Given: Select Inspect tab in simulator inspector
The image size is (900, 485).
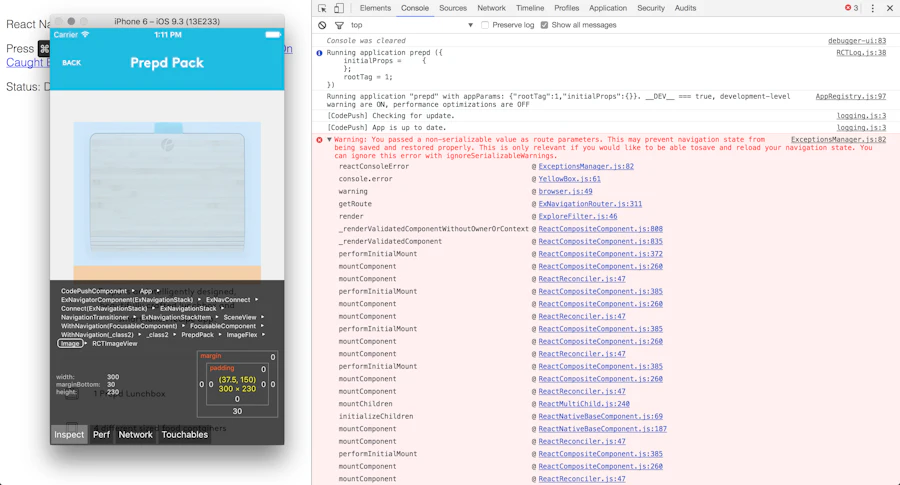Looking at the screenshot, I should pyautogui.click(x=69, y=434).
